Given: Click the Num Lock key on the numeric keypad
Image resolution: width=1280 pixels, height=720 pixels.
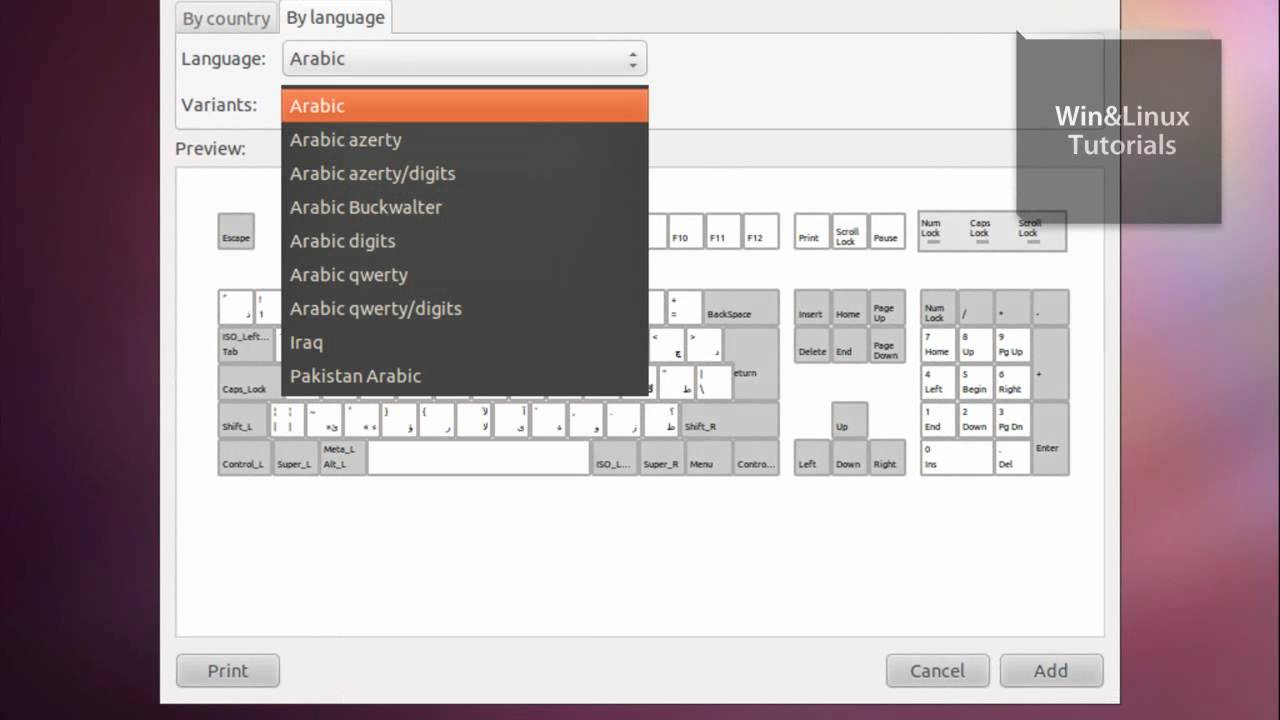Looking at the screenshot, I should (938, 307).
